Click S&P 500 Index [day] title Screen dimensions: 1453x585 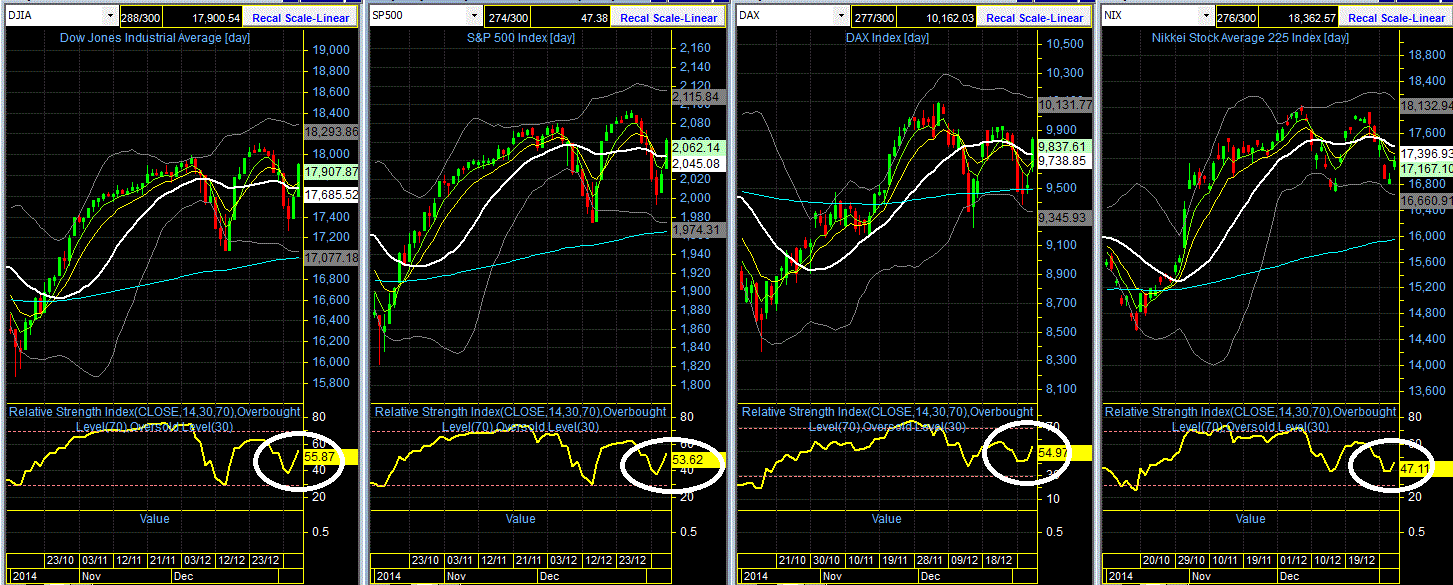(x=520, y=36)
